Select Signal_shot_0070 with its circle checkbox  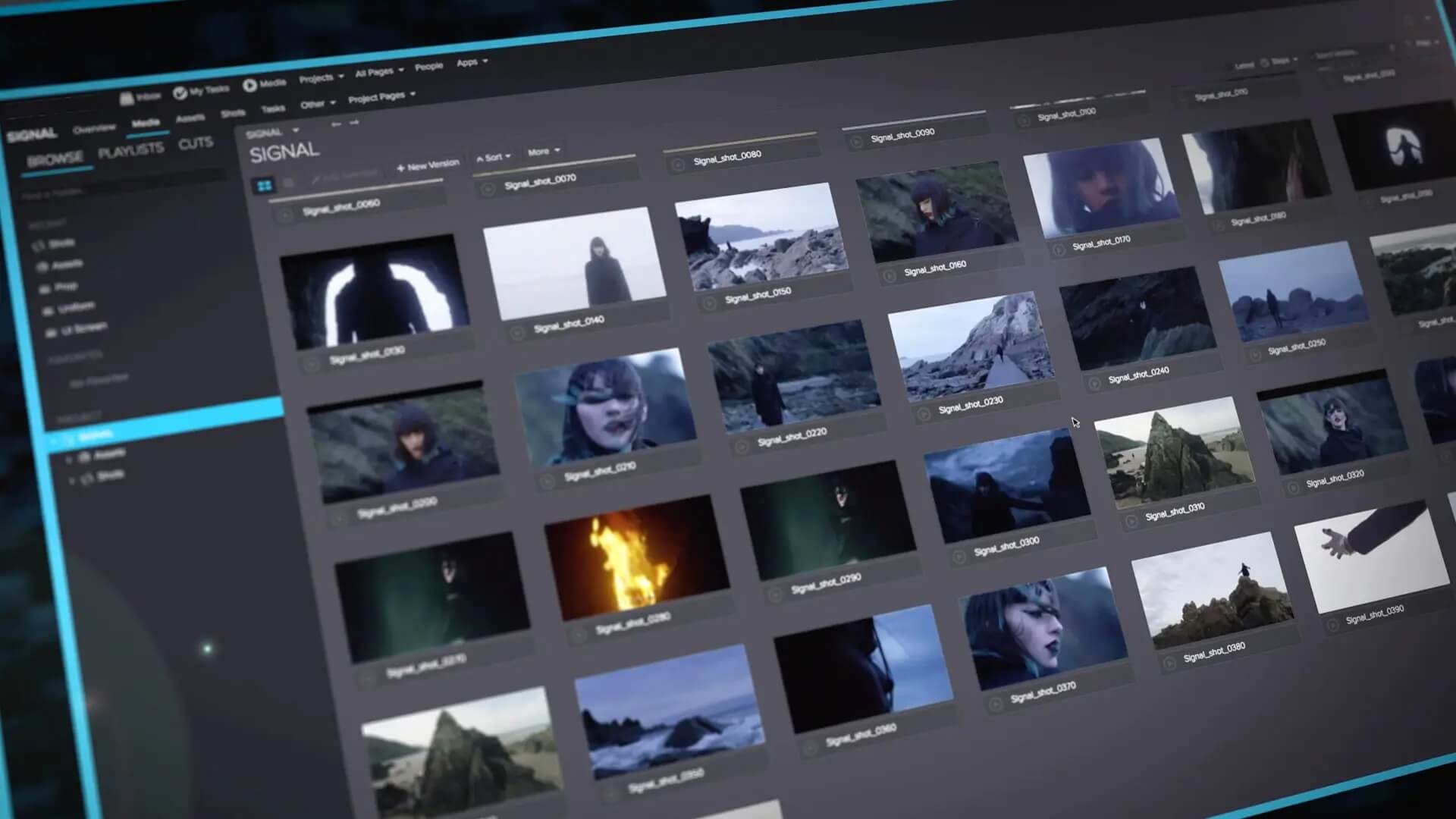pyautogui.click(x=488, y=189)
